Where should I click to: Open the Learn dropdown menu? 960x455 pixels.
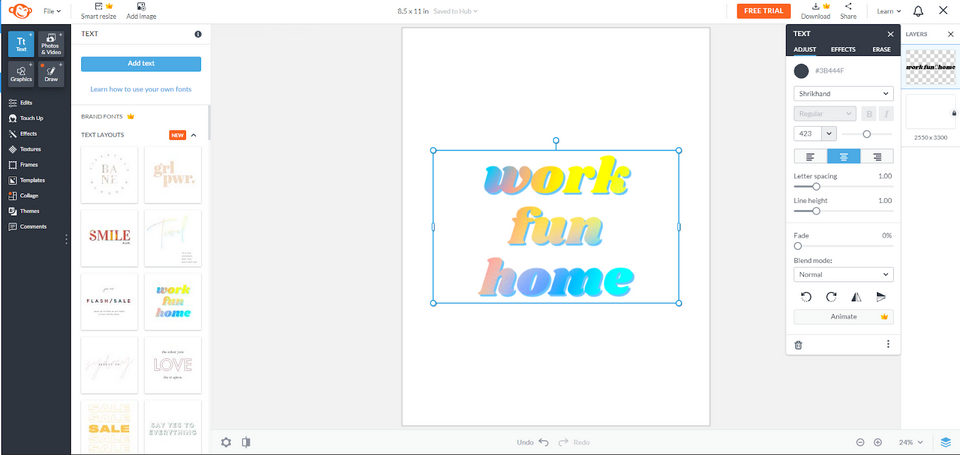tap(889, 11)
